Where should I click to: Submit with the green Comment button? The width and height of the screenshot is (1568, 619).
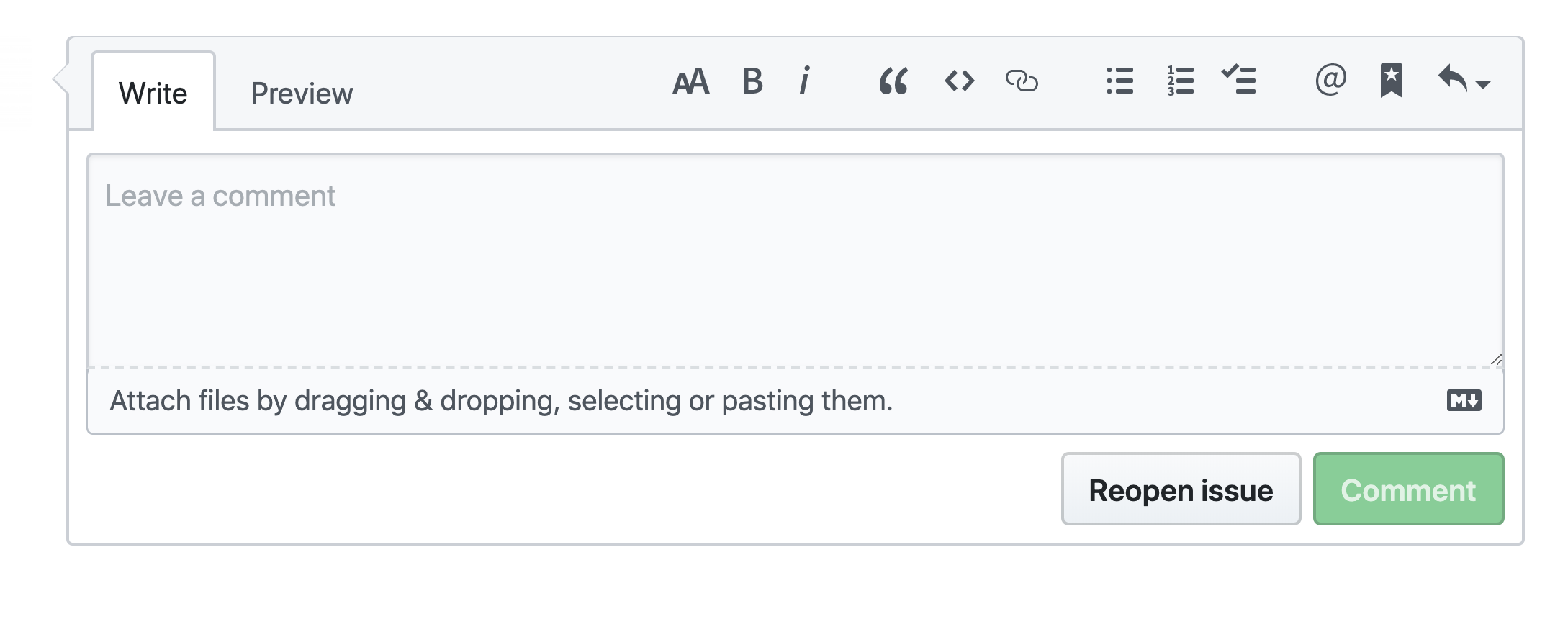pos(1407,490)
